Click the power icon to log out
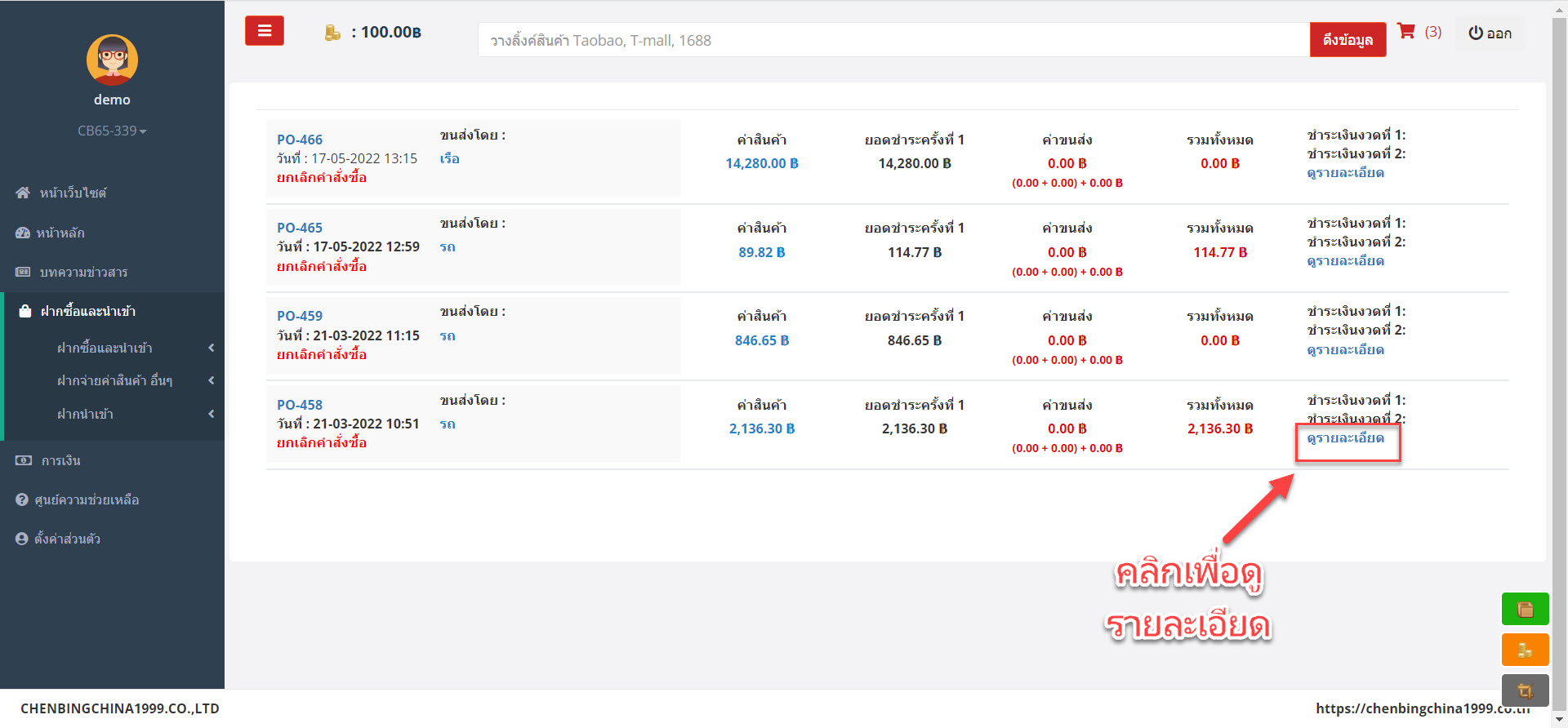This screenshot has height=728, width=1568. (x=1475, y=33)
